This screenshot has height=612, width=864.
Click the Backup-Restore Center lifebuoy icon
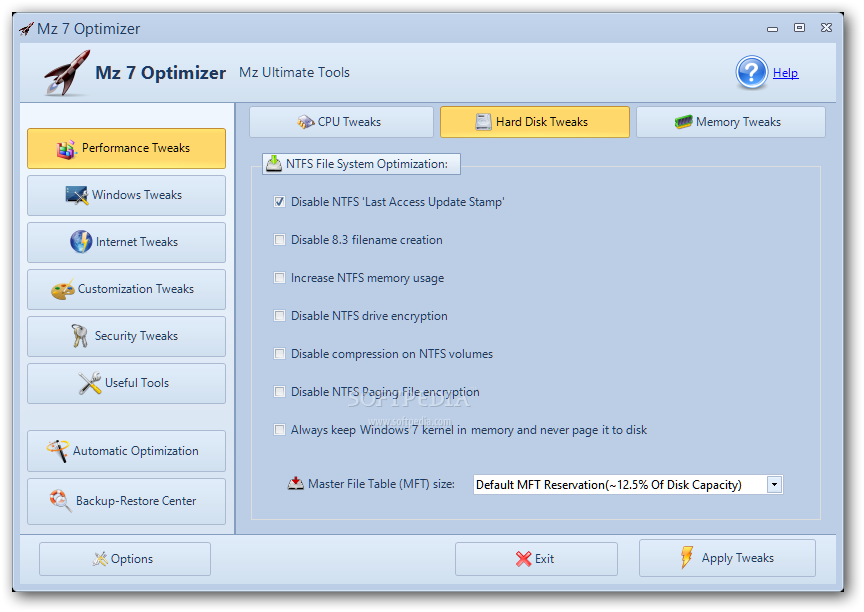coord(60,501)
